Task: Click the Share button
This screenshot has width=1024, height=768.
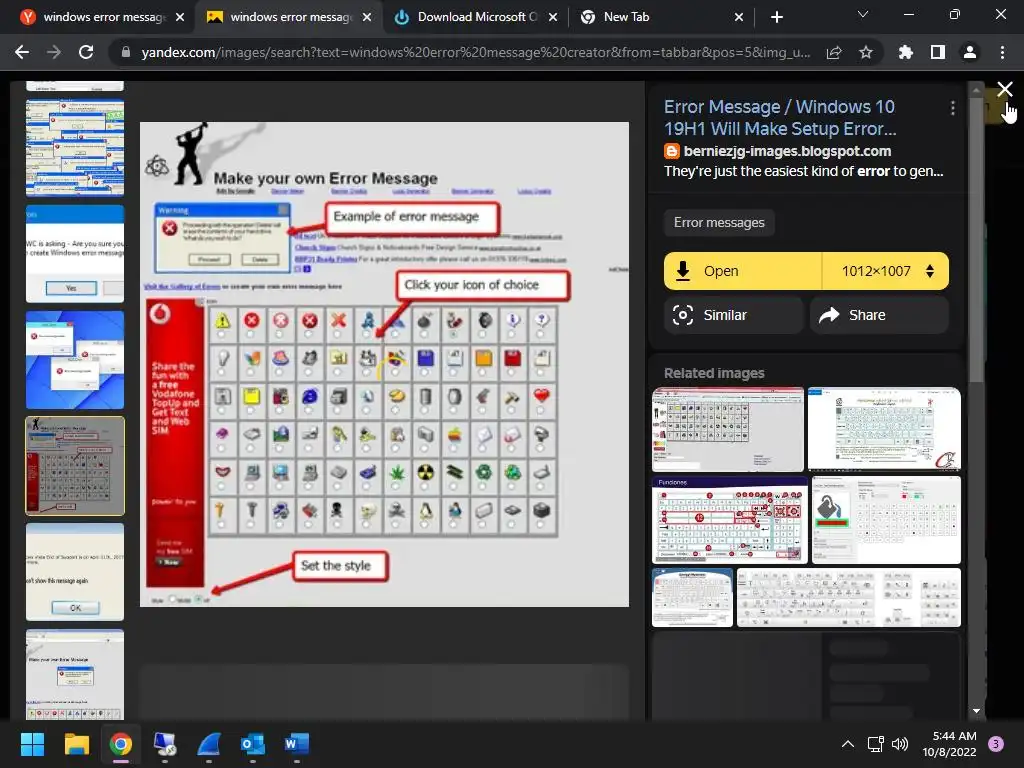Action: click(879, 315)
